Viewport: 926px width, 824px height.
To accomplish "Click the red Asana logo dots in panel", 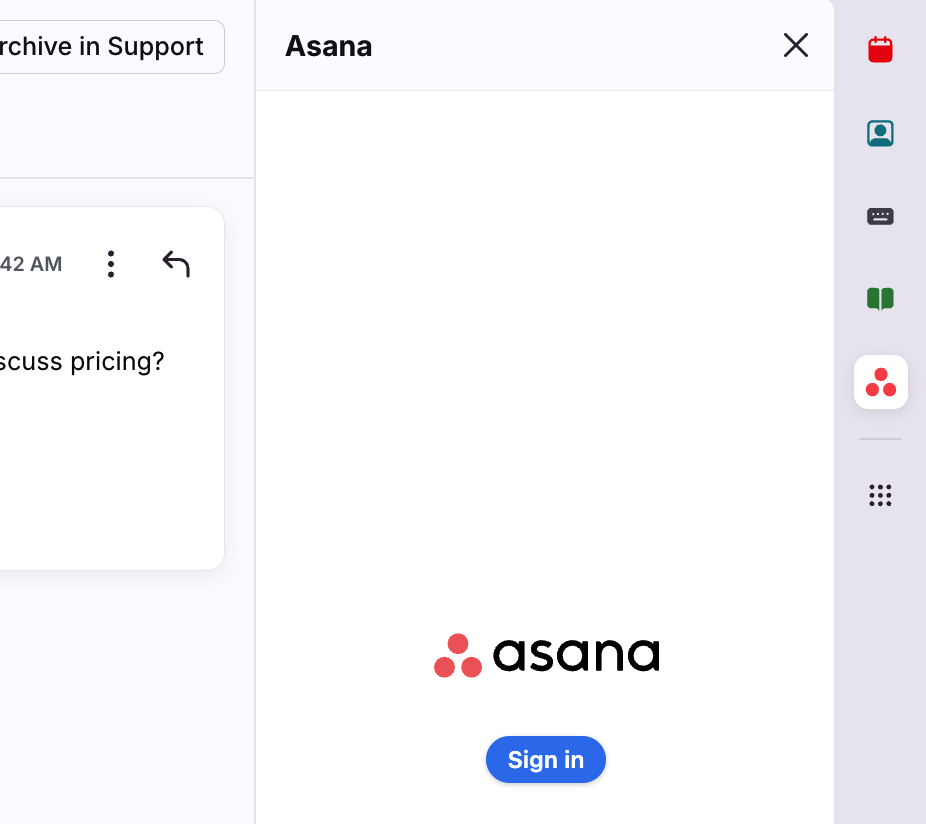I will [x=458, y=656].
